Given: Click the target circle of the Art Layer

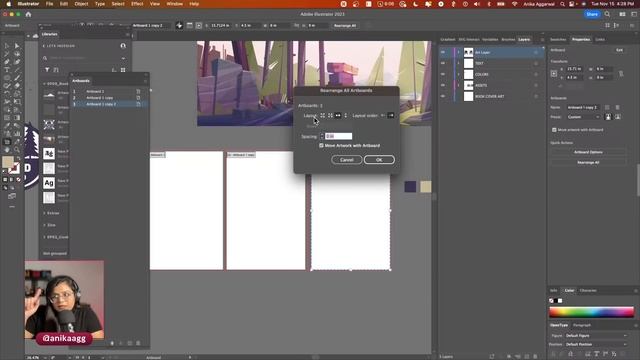Looking at the screenshot, I should (536, 52).
